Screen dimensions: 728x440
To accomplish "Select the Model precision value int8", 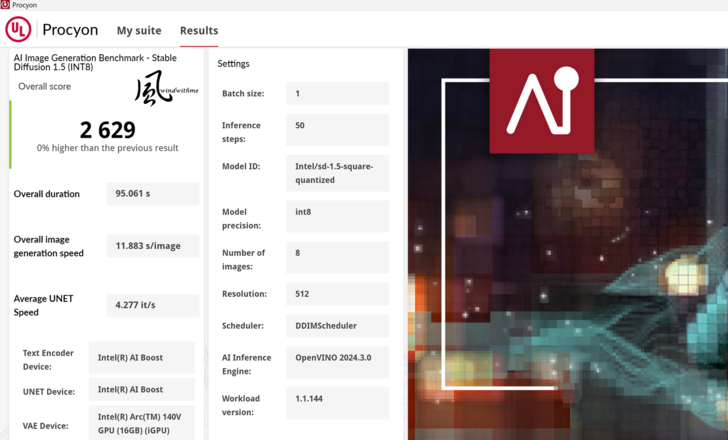I will point(338,216).
